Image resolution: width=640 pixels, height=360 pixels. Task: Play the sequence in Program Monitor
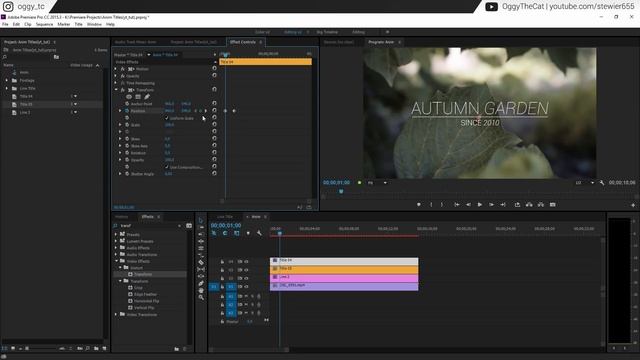480,204
